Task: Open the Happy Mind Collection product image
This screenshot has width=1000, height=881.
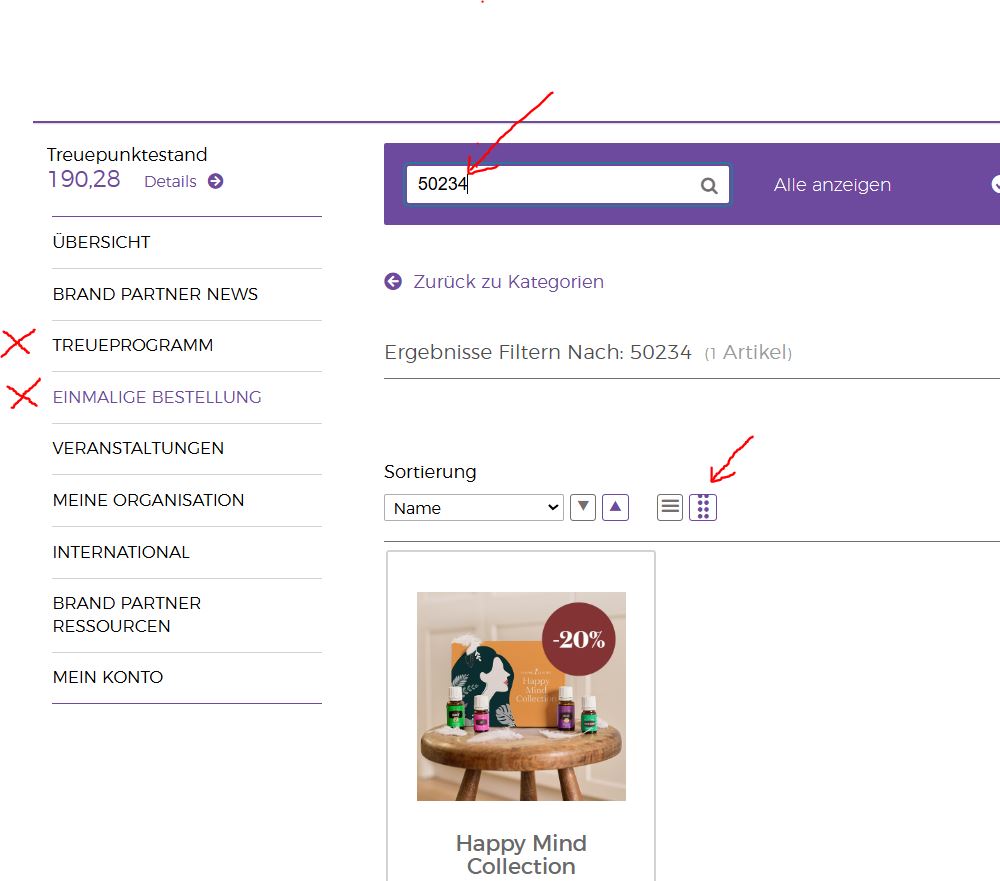Action: (521, 696)
